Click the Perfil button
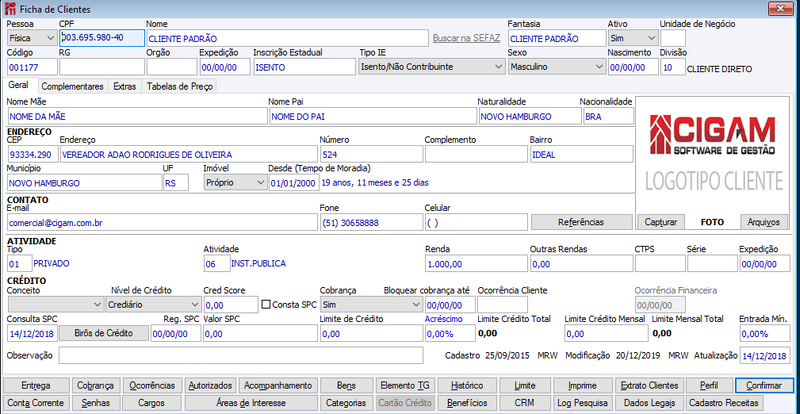 (709, 385)
